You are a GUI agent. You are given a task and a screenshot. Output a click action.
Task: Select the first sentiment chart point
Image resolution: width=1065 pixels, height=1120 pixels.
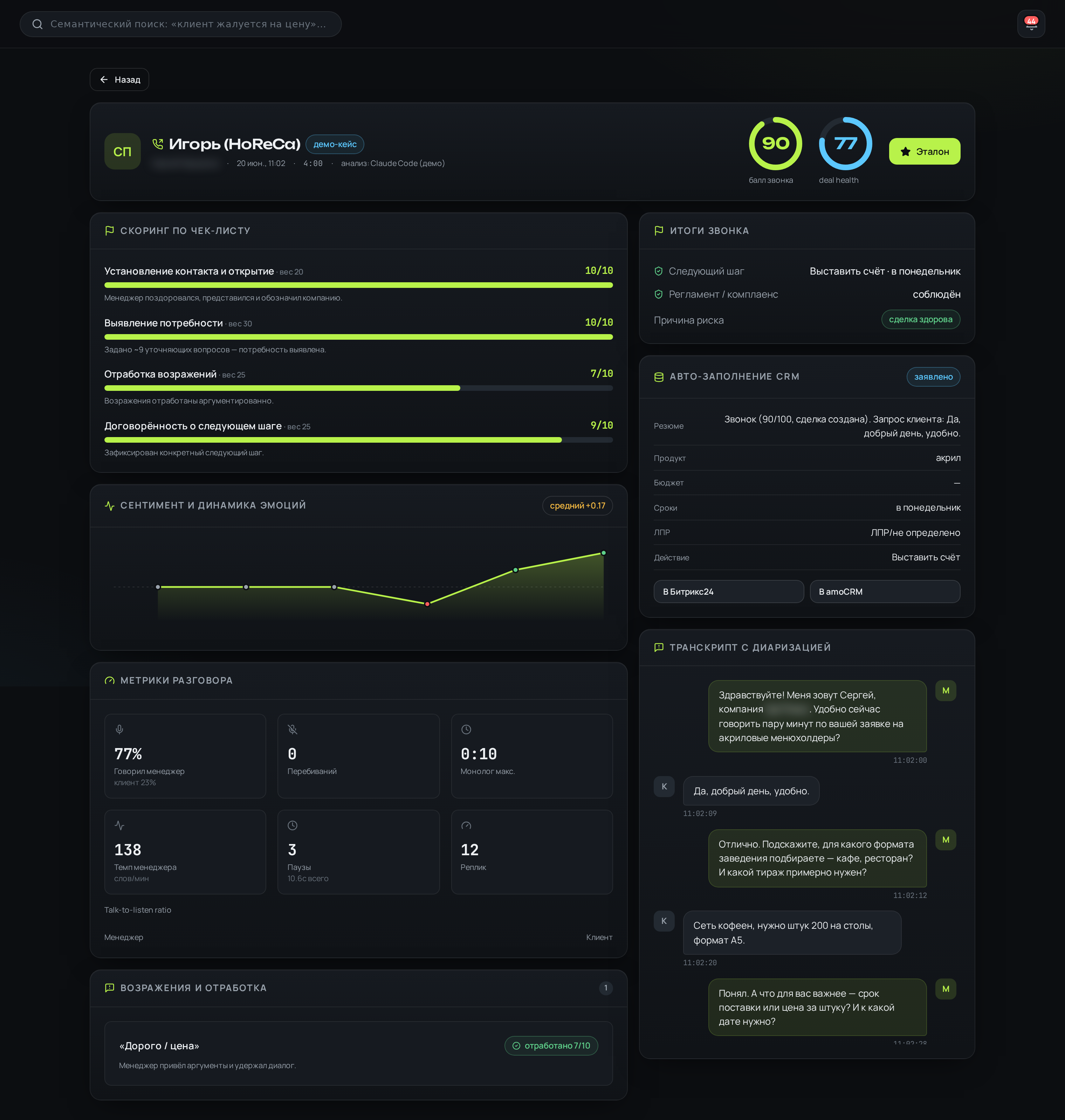158,587
